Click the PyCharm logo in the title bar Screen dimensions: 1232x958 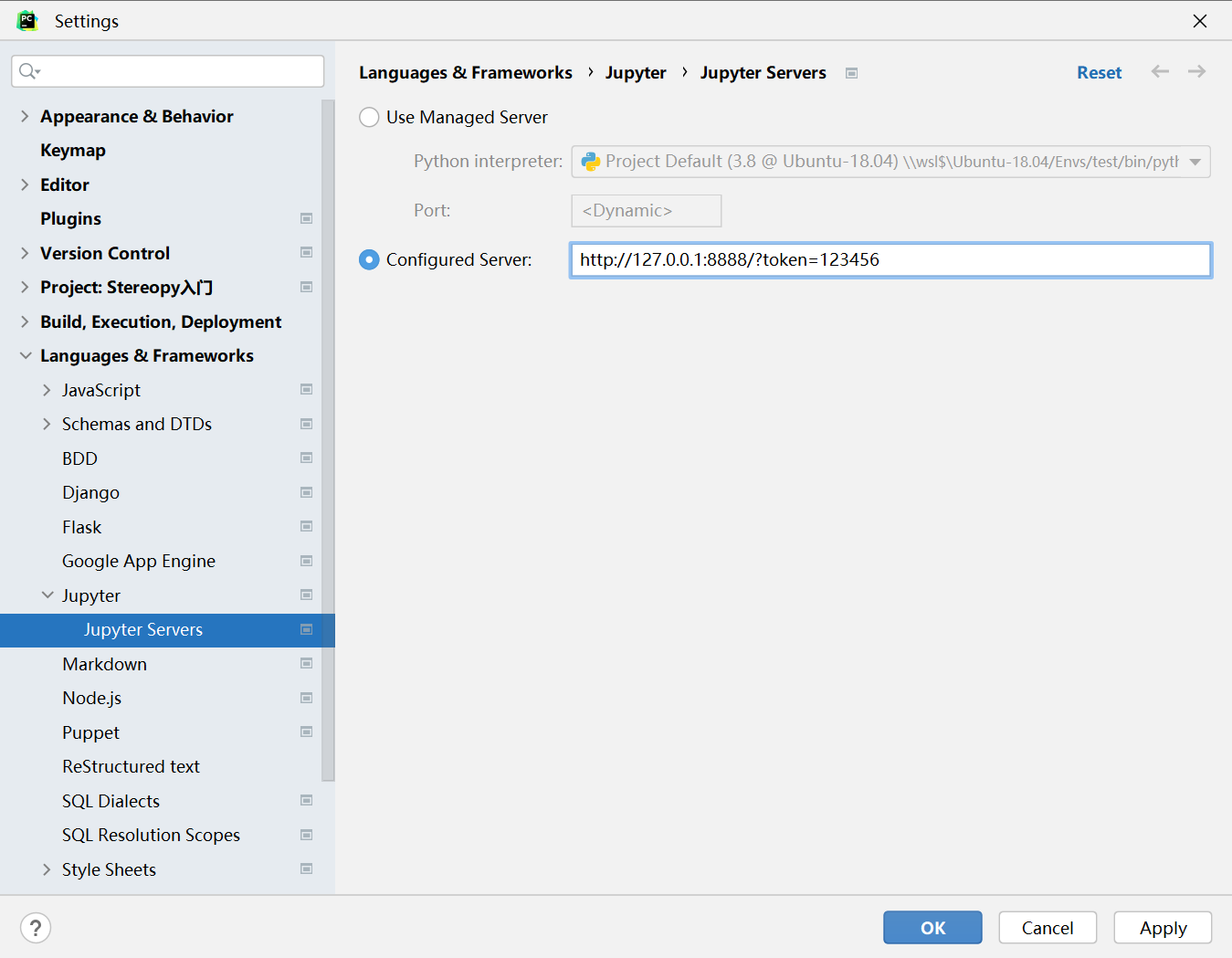[x=27, y=20]
